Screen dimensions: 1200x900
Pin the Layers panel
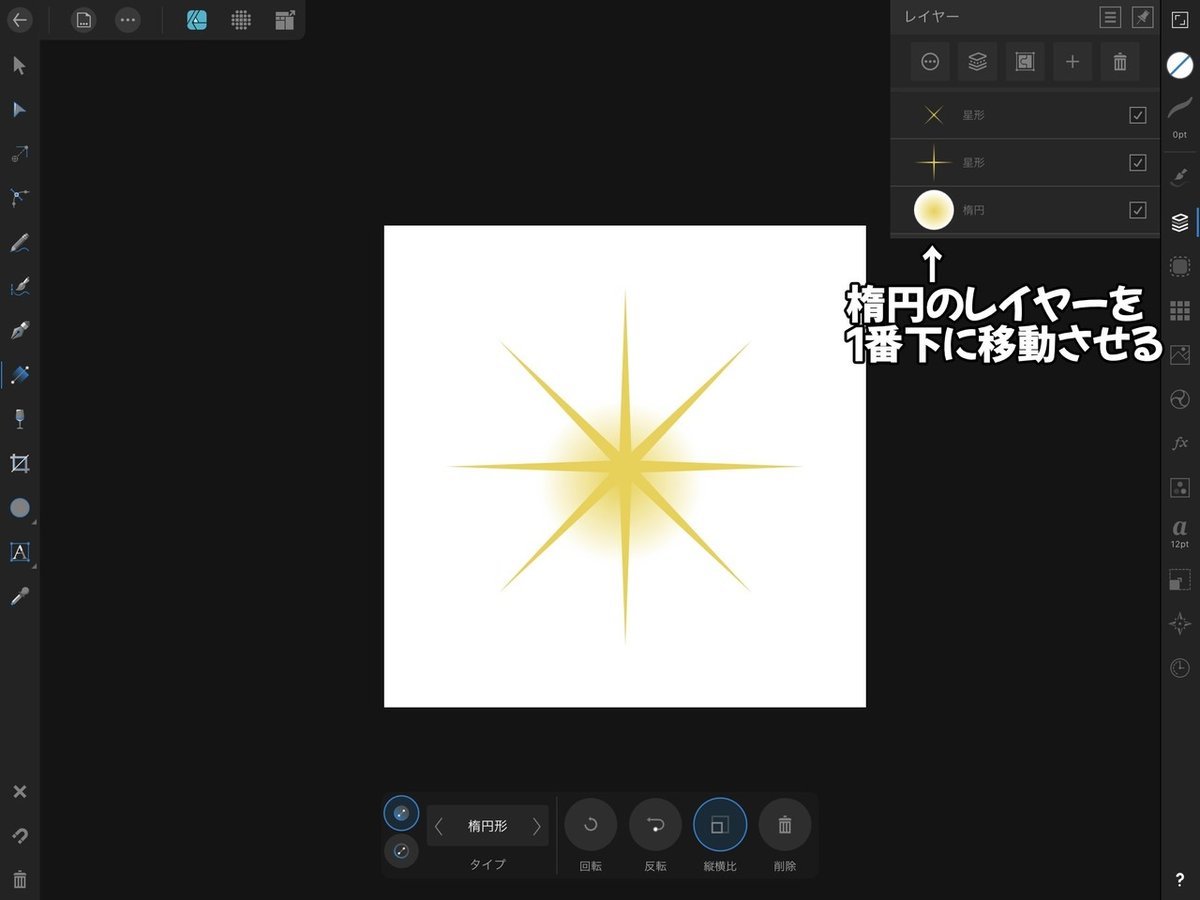tap(1141, 17)
